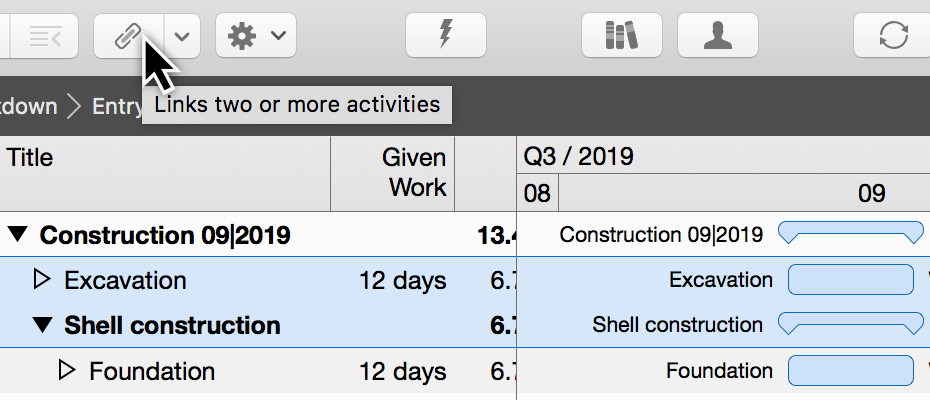This screenshot has width=930, height=400.
Task: Collapse the Construction 09|2019 group
Action: pyautogui.click(x=18, y=236)
